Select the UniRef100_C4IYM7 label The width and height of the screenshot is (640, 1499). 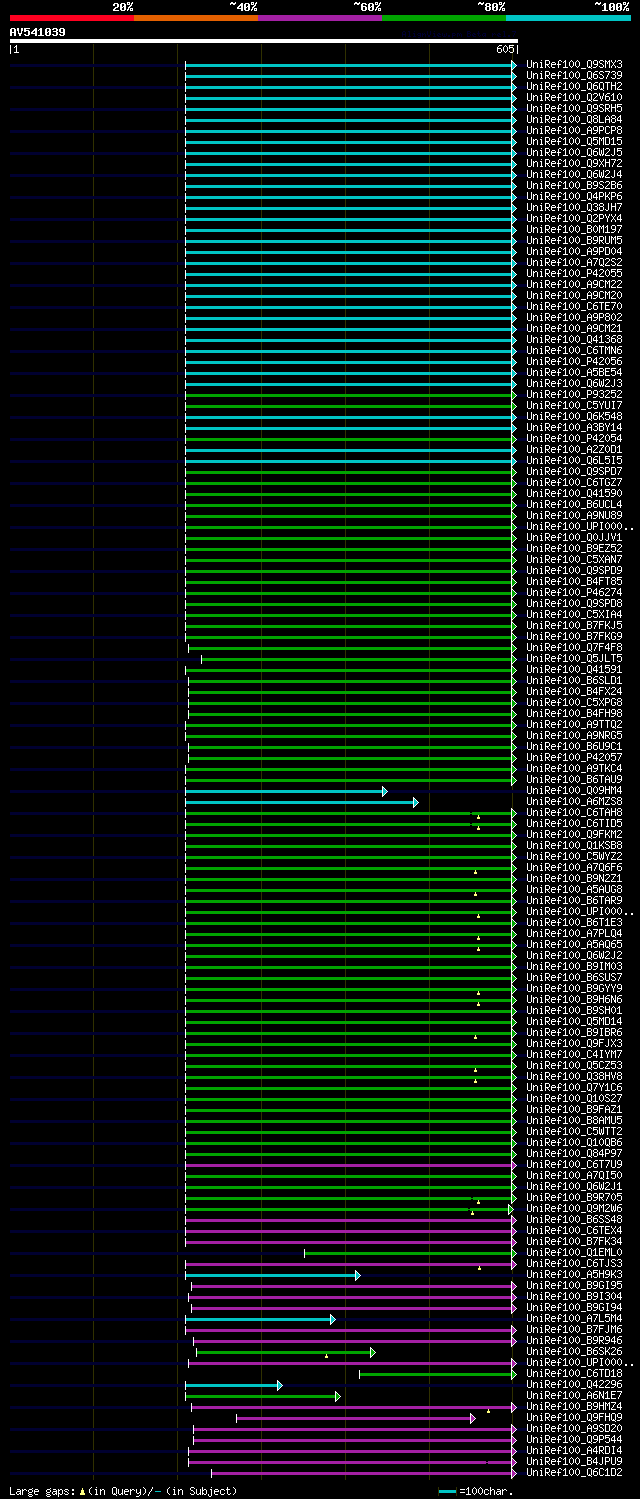pyautogui.click(x=574, y=1055)
